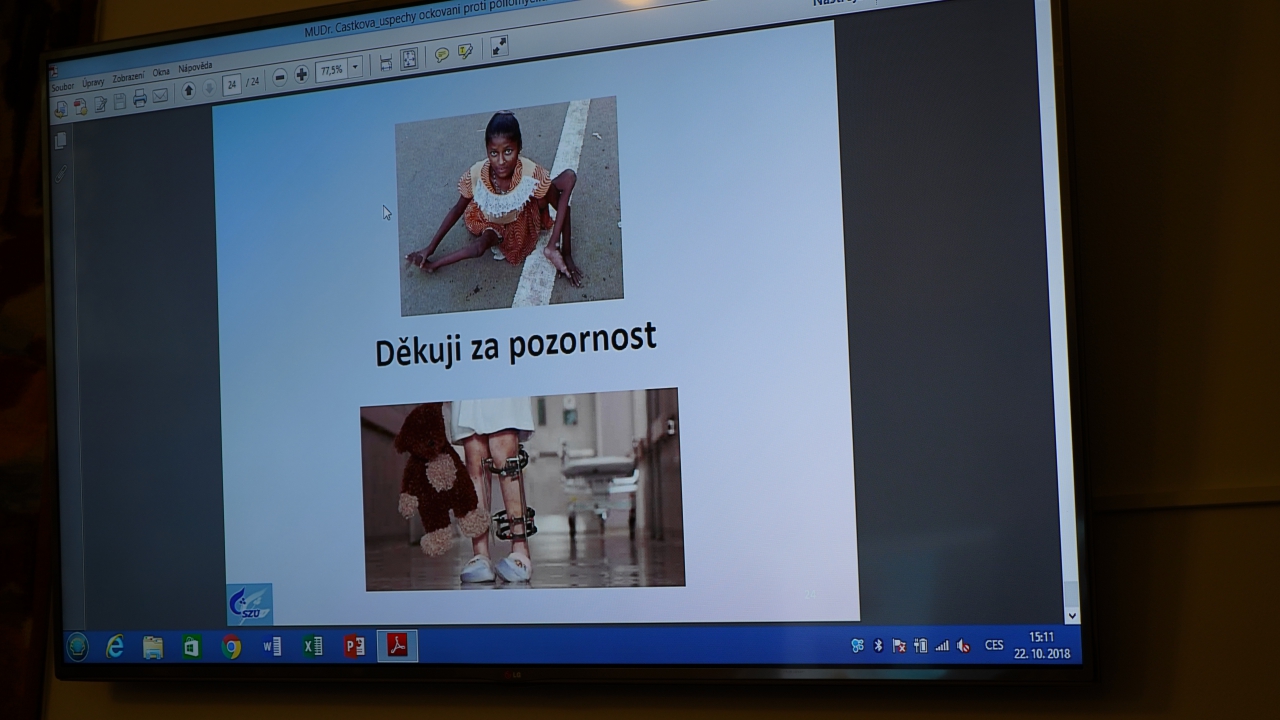Click the Windows Start button
The image size is (1280, 720).
(78, 647)
